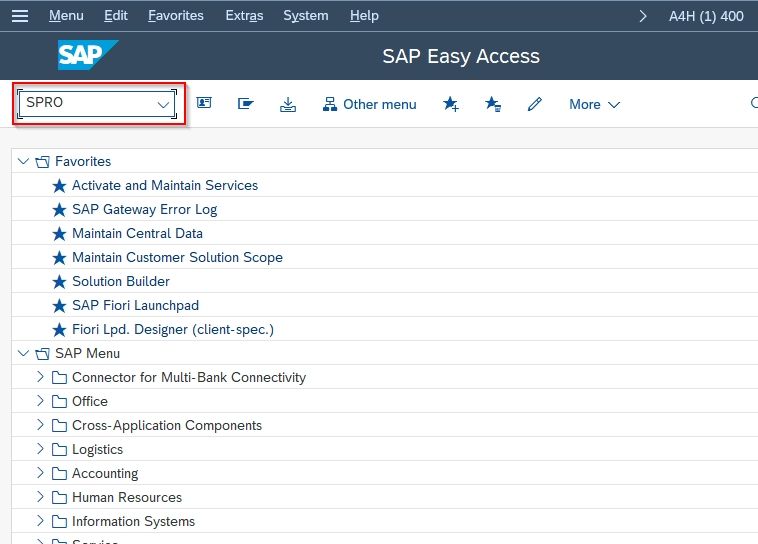This screenshot has width=758, height=544.
Task: Expand Connector for Multi-Bank Connectivity folder
Action: pos(41,377)
